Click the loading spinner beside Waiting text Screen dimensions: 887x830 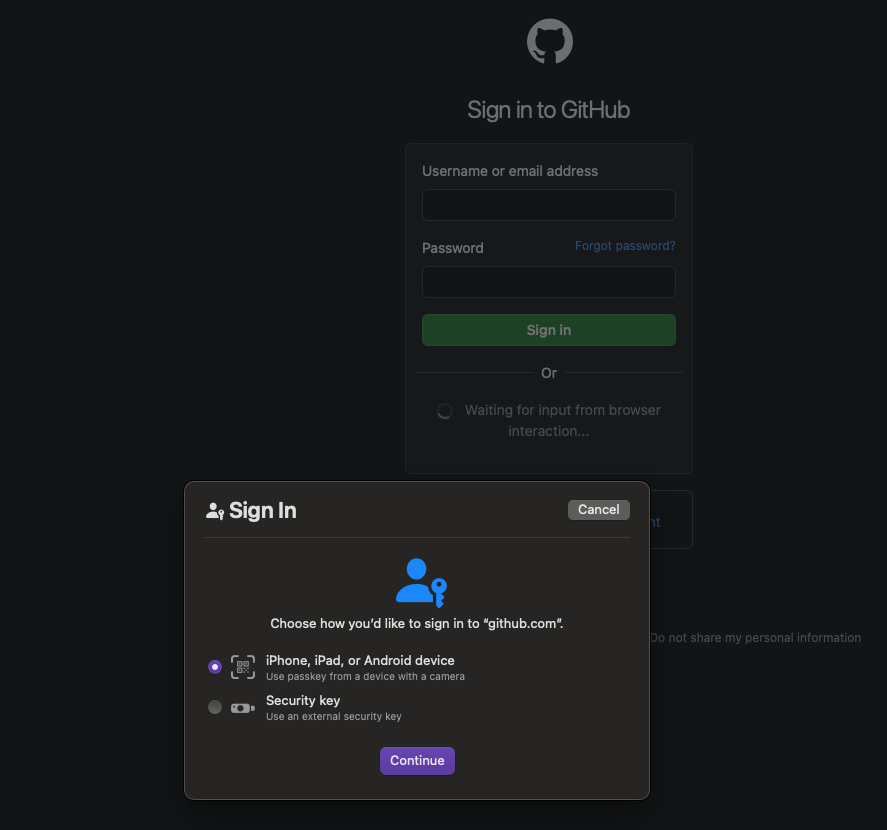[x=445, y=411]
